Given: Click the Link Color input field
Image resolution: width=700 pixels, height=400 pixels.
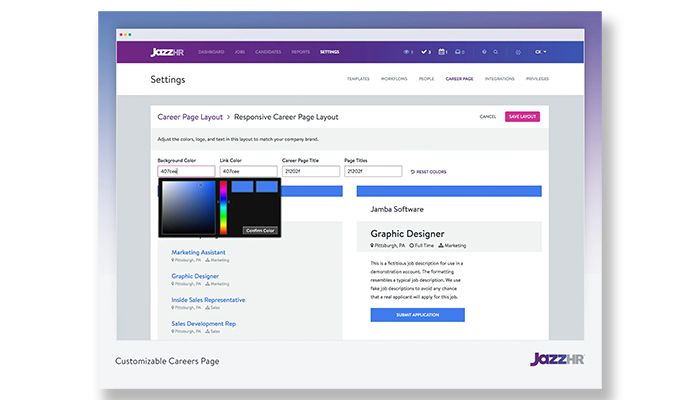Looking at the screenshot, I should (x=248, y=171).
